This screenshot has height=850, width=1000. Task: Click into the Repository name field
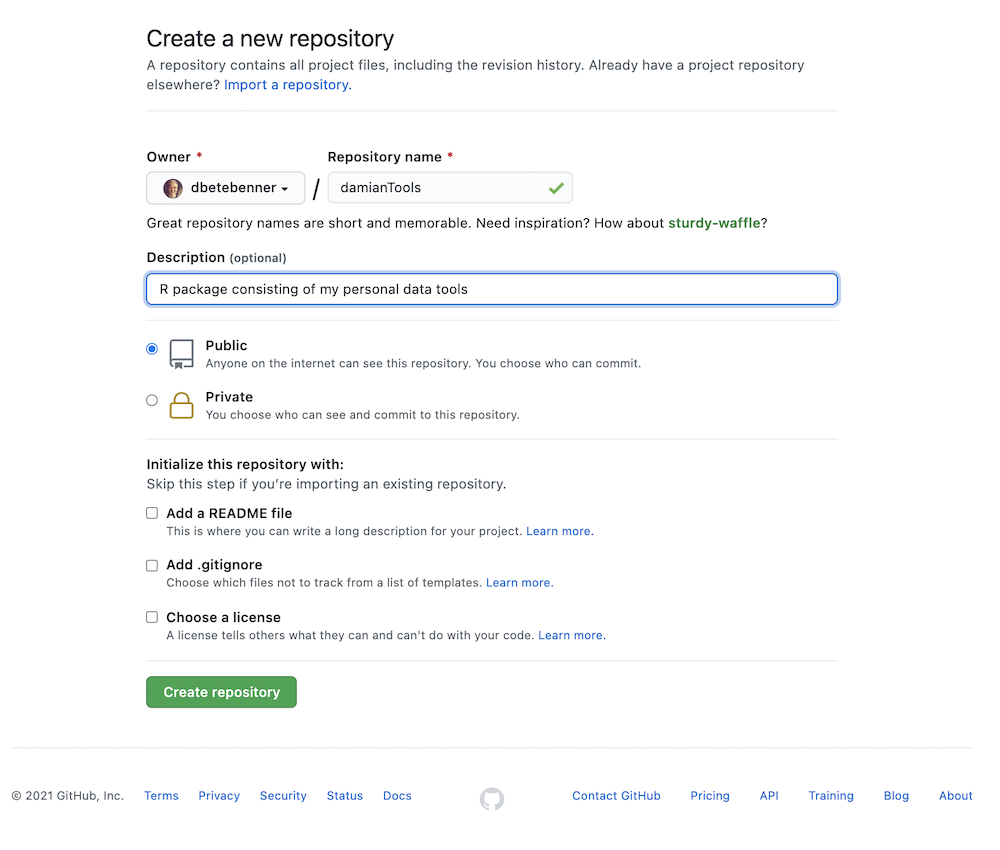pyautogui.click(x=438, y=188)
